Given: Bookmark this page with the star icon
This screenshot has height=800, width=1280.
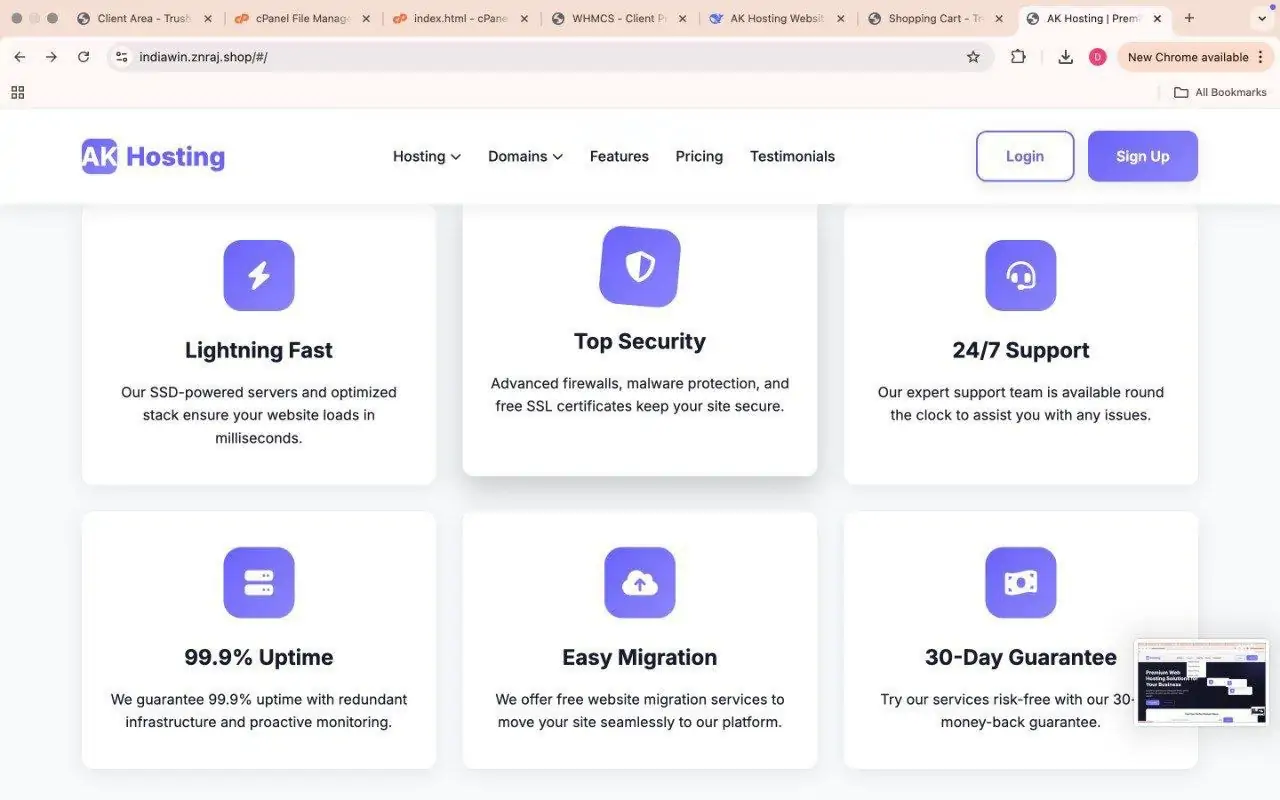Looking at the screenshot, I should (x=973, y=57).
